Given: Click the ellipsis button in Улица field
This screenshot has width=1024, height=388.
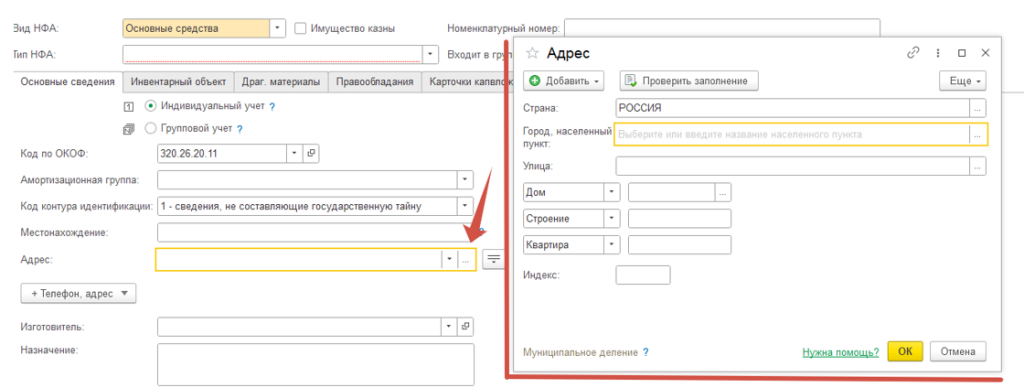Looking at the screenshot, I should click(977, 167).
